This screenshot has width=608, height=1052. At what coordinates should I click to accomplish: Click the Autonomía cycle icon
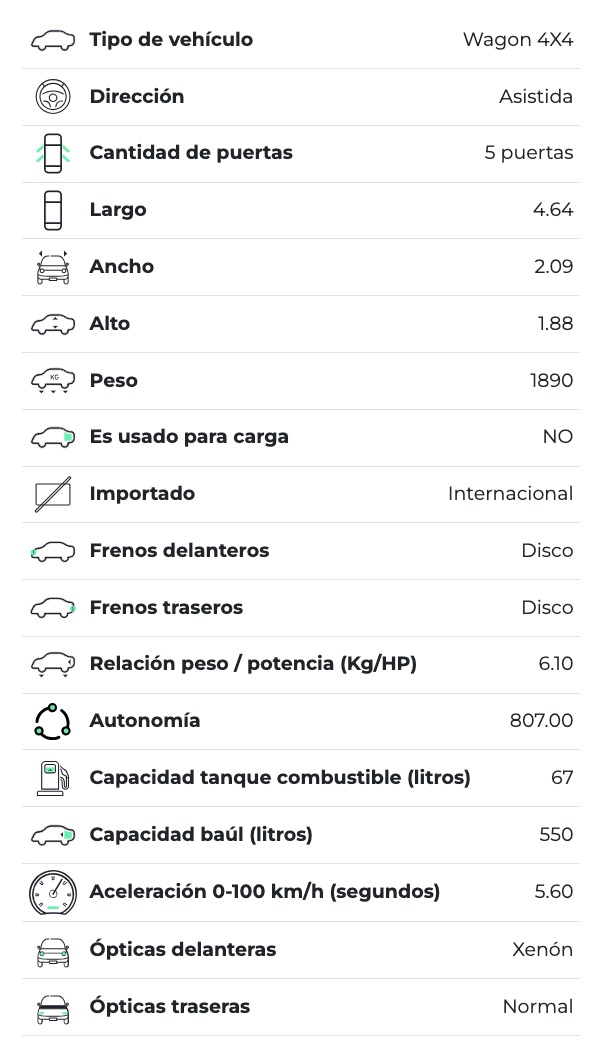tap(53, 721)
